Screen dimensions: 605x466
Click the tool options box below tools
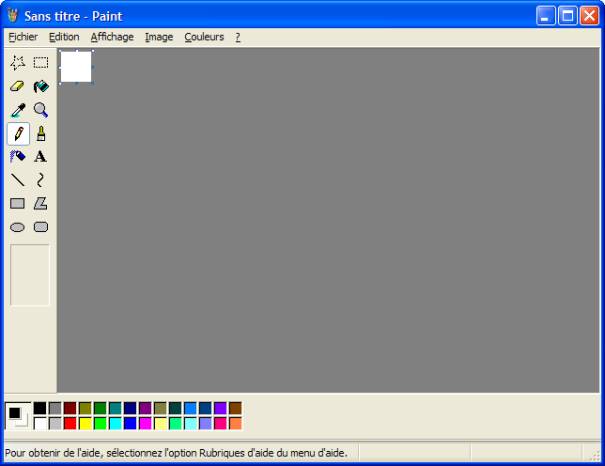tap(30, 275)
